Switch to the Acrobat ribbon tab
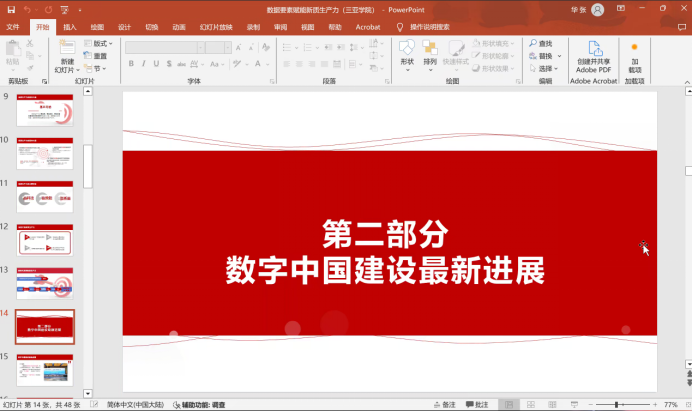The image size is (693, 412). pyautogui.click(x=366, y=27)
